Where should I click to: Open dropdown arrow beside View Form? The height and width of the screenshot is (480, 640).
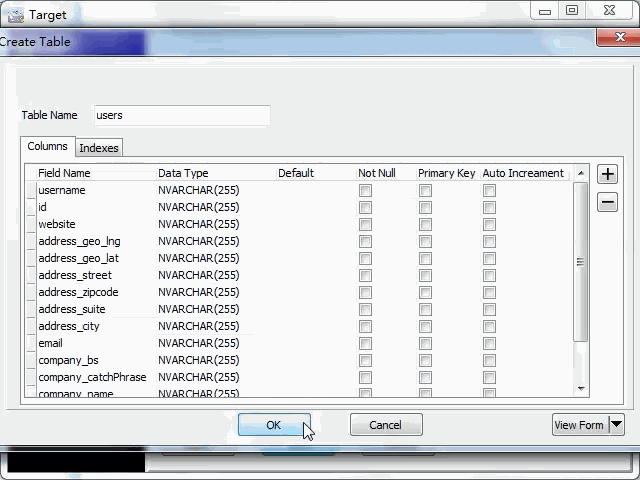click(x=616, y=425)
